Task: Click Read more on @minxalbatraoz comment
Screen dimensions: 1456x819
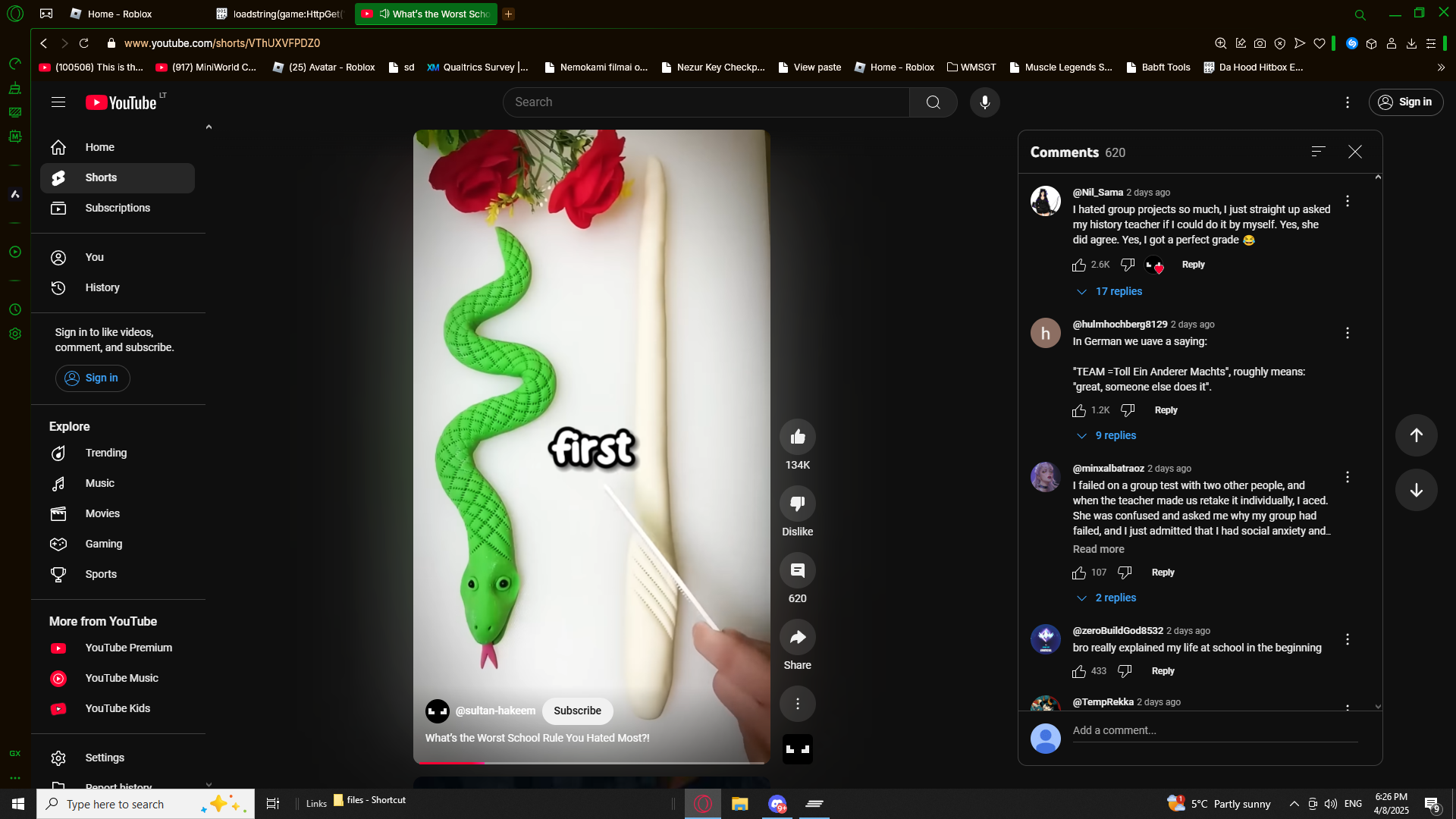Action: pos(1098,549)
